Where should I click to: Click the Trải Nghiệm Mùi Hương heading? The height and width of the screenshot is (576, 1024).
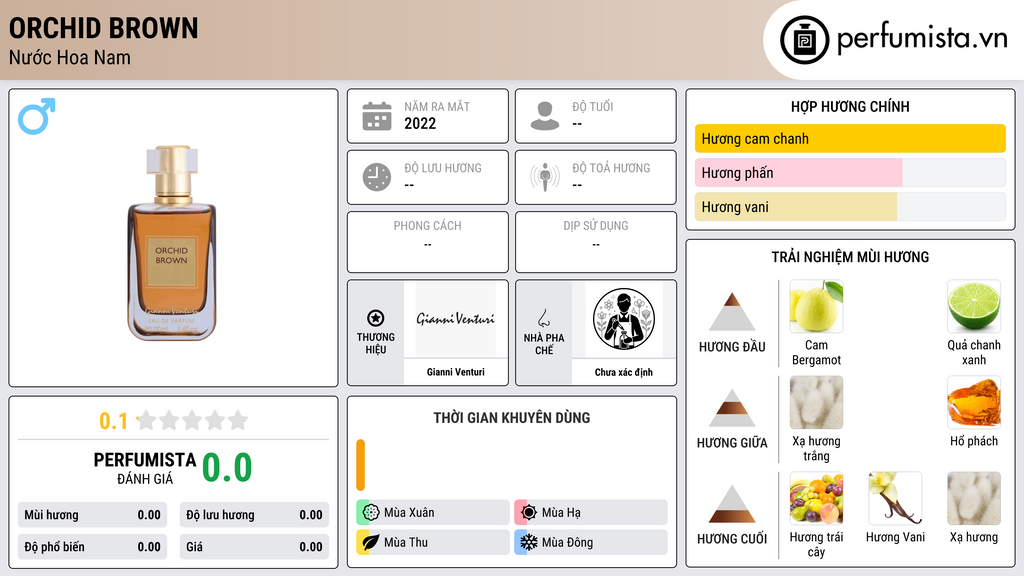tap(850, 257)
